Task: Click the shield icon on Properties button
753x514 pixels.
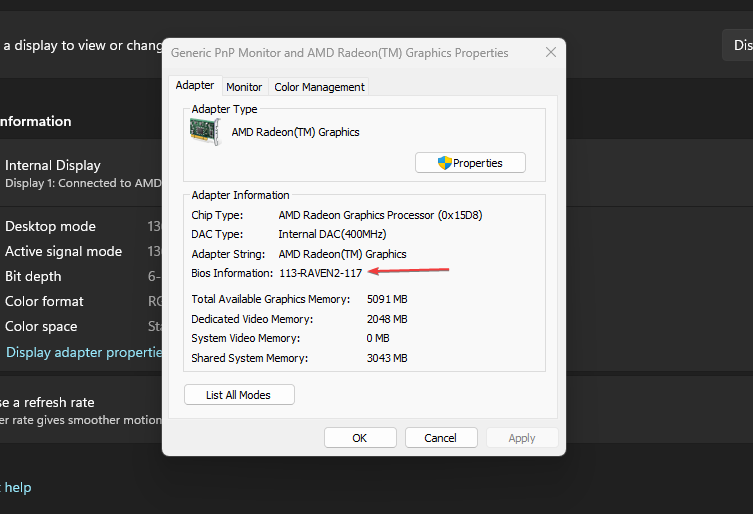Action: point(445,163)
